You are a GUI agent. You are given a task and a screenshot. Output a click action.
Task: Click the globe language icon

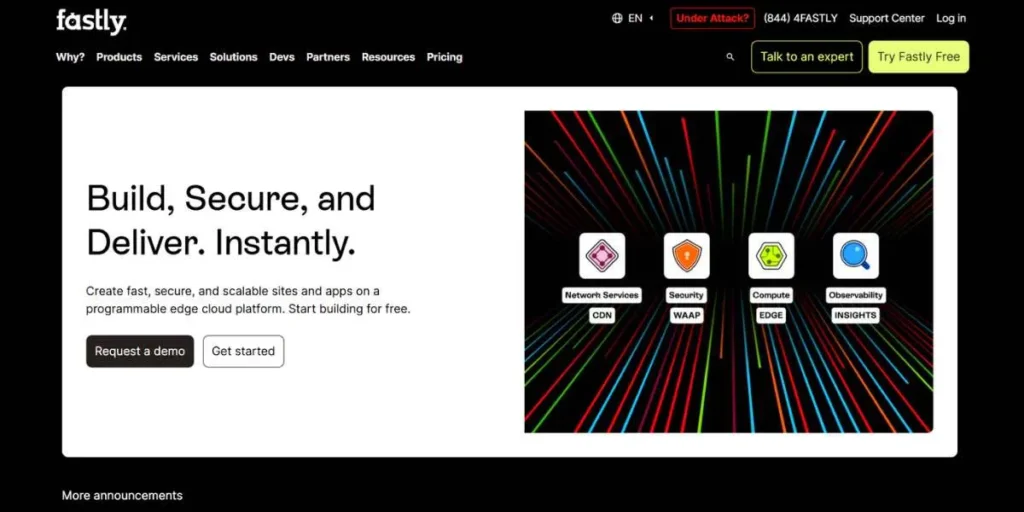coord(617,18)
